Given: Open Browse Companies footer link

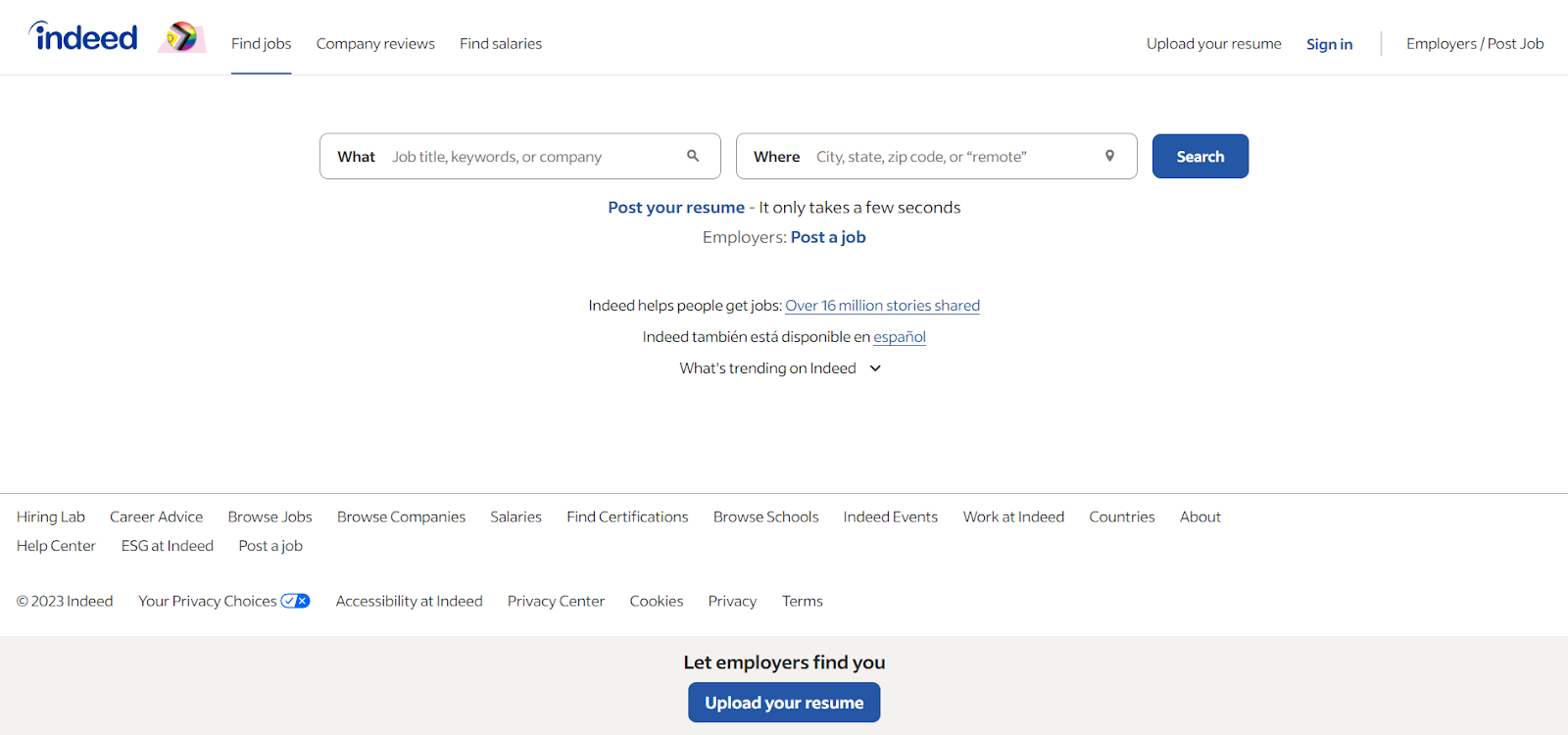Looking at the screenshot, I should click(401, 516).
